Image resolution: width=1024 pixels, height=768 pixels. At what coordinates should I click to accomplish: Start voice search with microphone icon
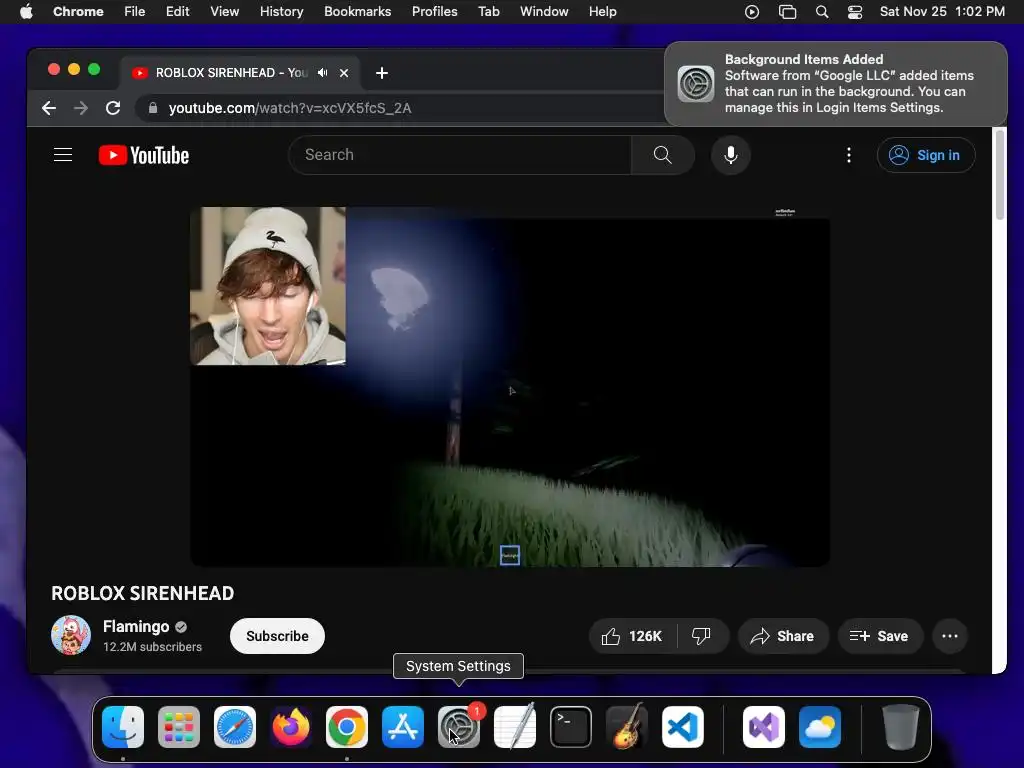pyautogui.click(x=731, y=155)
